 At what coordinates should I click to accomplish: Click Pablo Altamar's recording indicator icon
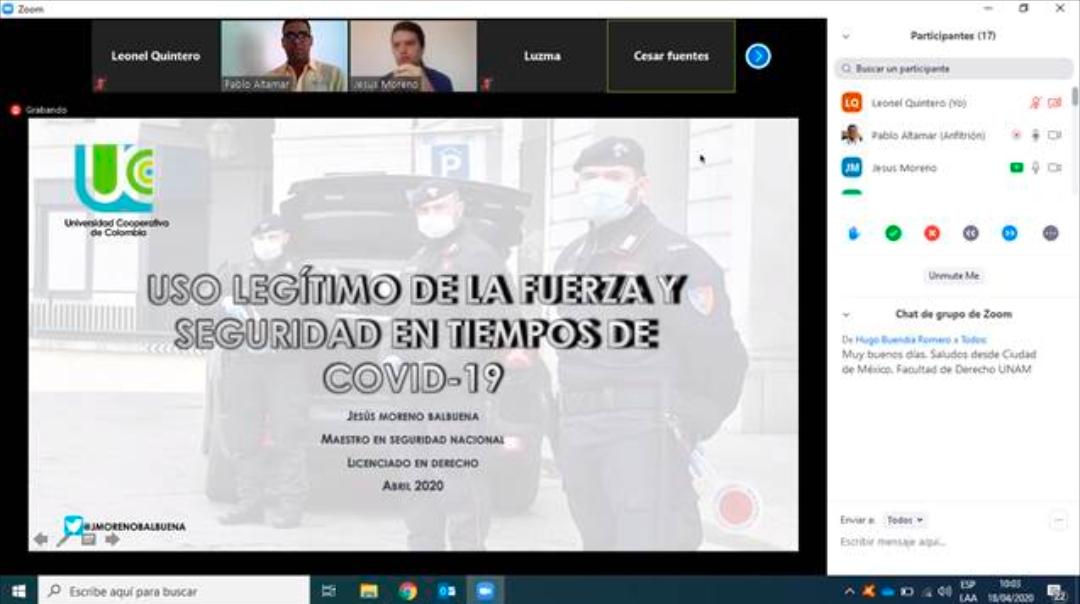tap(1015, 136)
